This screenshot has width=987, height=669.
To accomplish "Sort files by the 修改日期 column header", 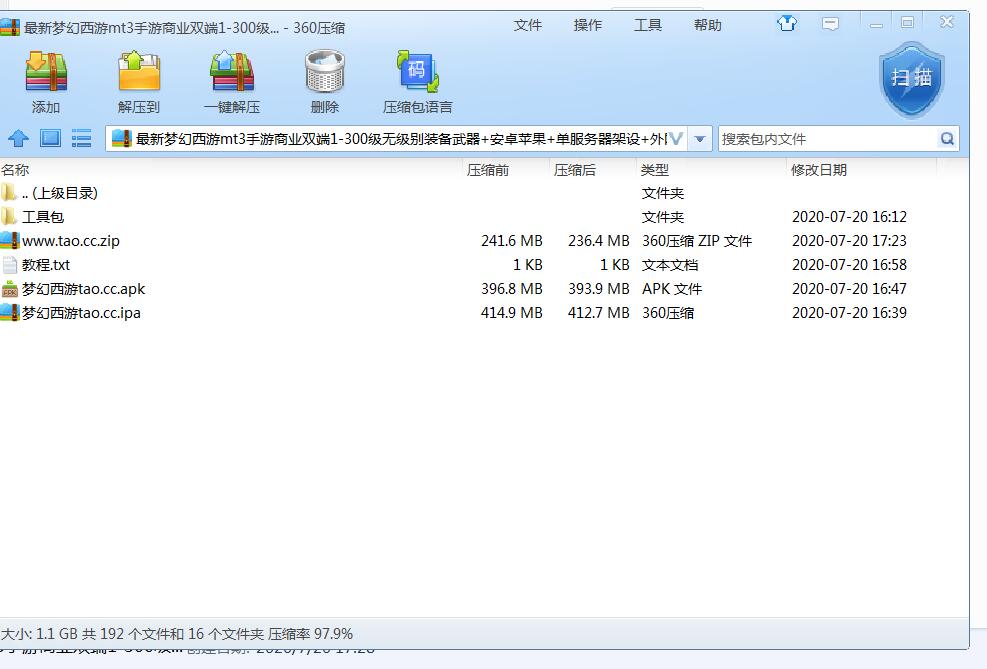I will (x=819, y=170).
